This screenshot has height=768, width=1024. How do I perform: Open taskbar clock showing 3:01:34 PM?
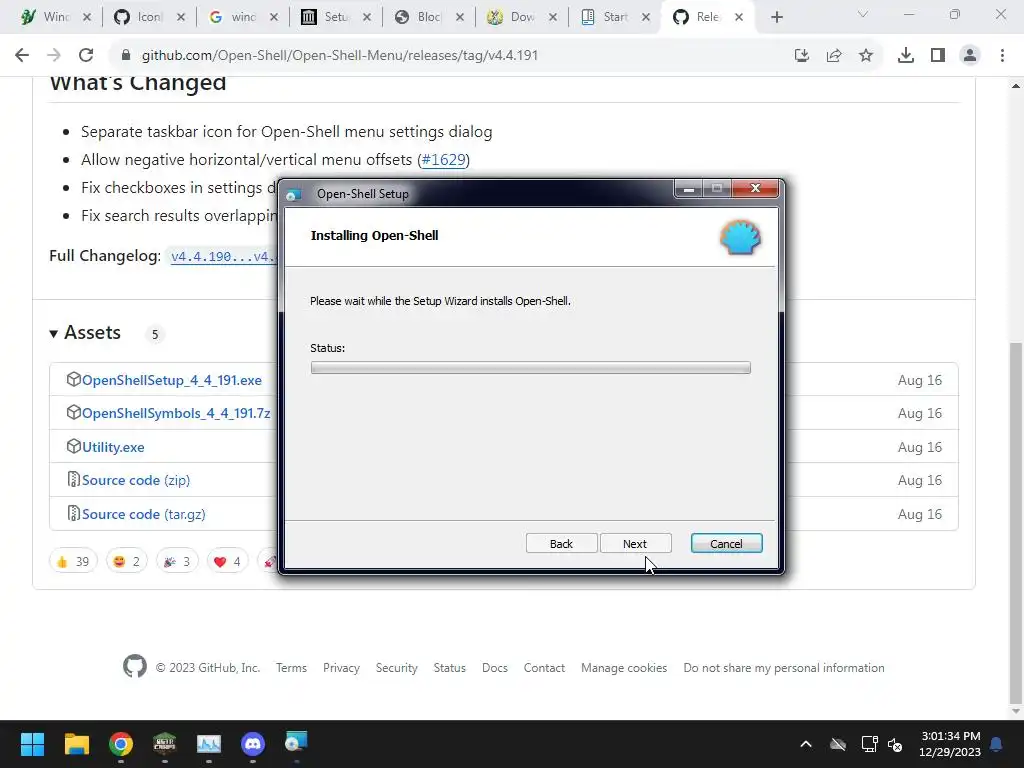coord(950,744)
